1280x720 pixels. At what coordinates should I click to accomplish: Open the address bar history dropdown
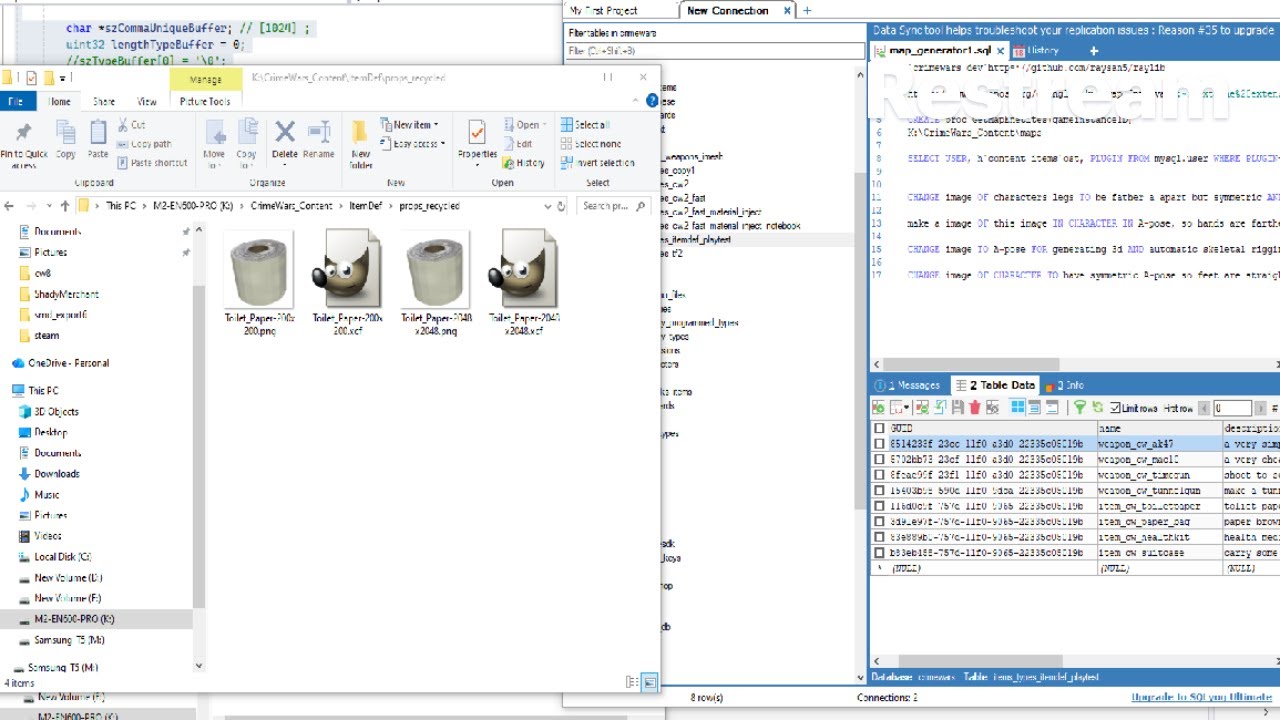548,206
